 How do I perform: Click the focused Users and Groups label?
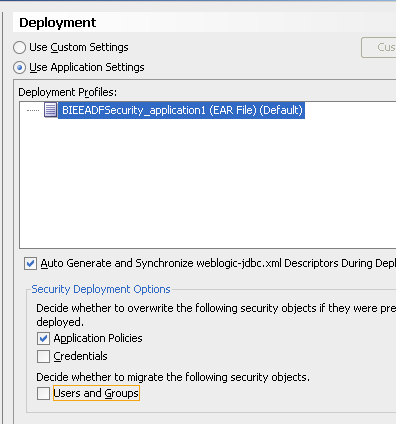96,393
